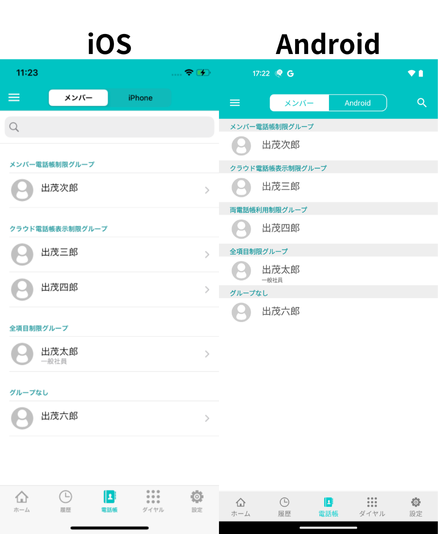Tap avatar of 出茂太郎 on Android
This screenshot has height=534, width=438.
point(241,271)
